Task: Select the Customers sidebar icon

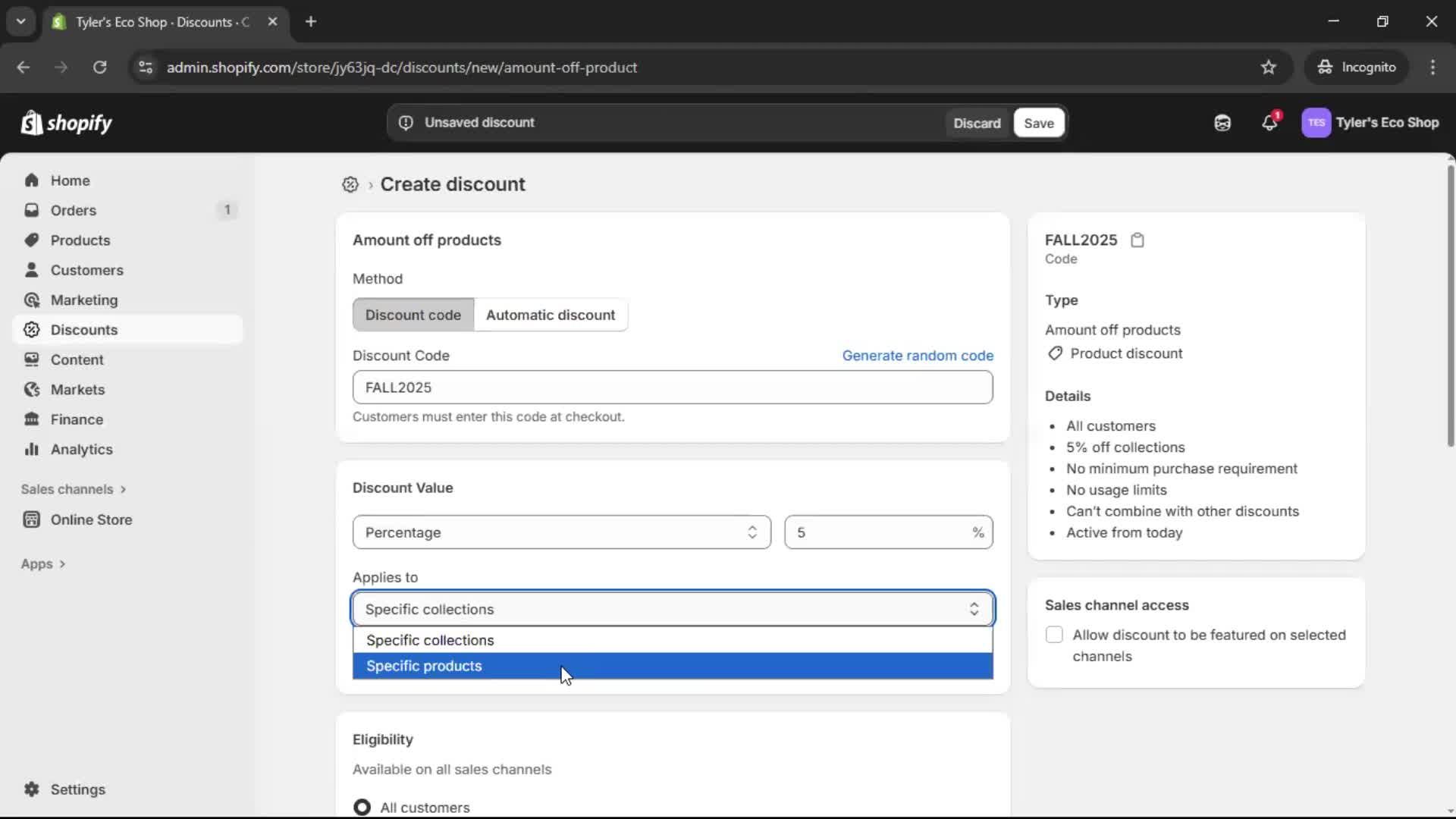Action: (x=31, y=270)
